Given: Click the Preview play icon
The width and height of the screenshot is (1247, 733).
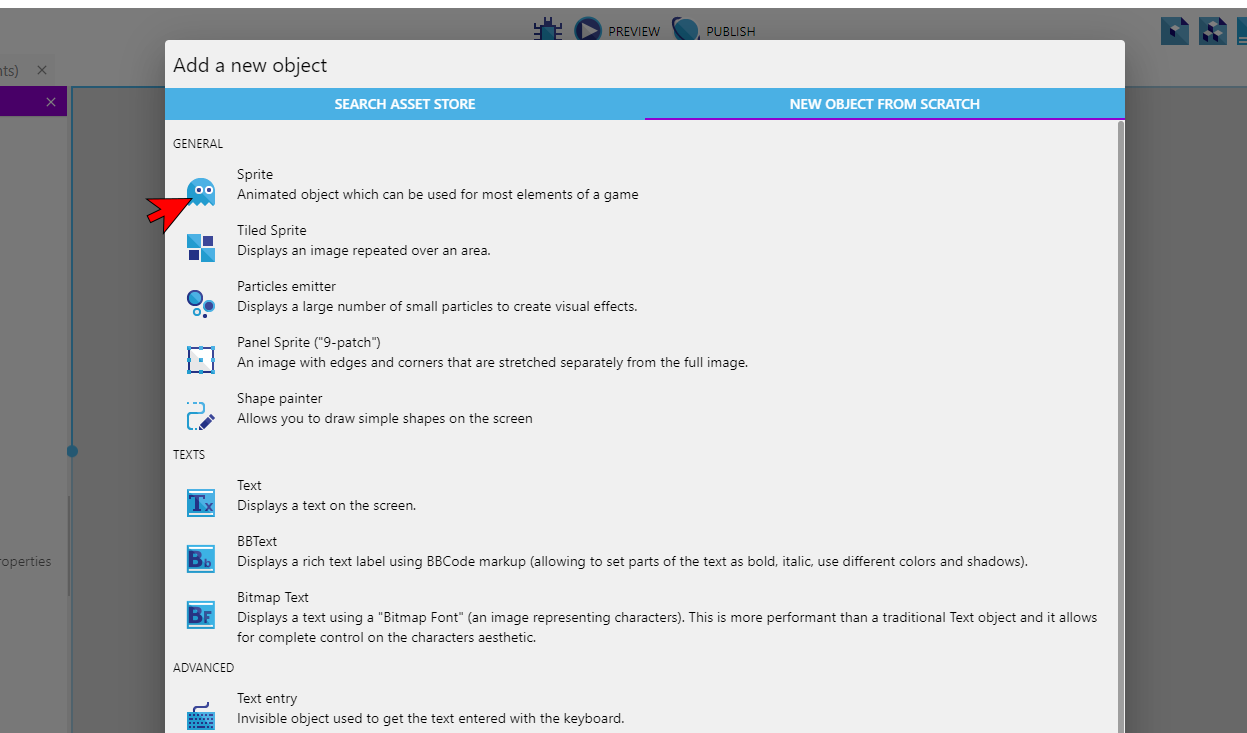Looking at the screenshot, I should pyautogui.click(x=588, y=30).
